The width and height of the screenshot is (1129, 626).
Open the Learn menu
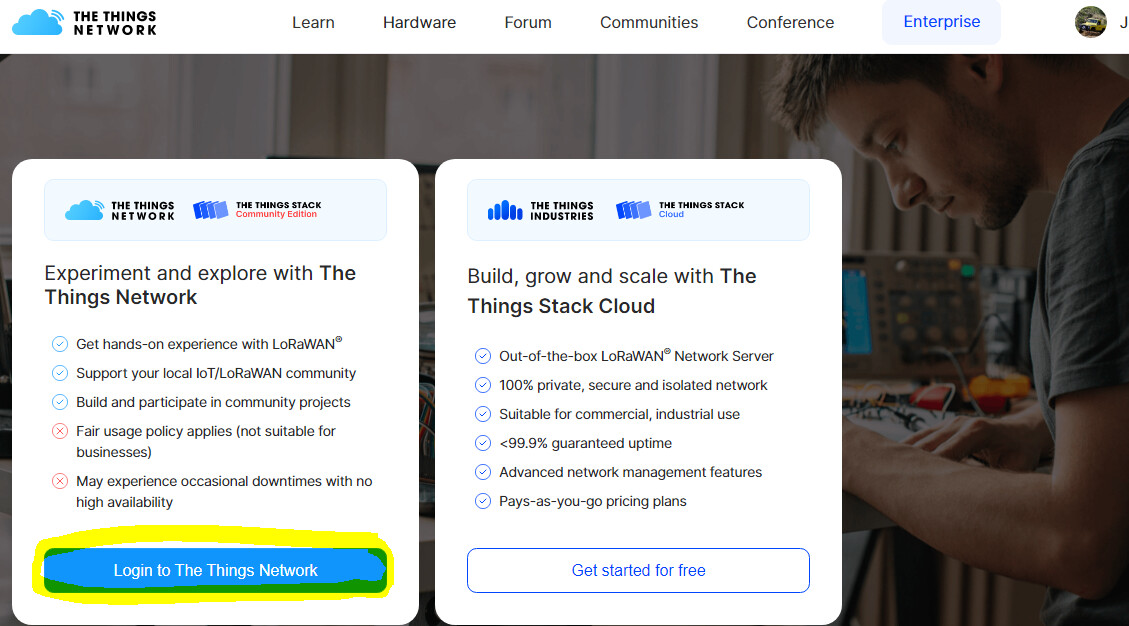pos(313,22)
